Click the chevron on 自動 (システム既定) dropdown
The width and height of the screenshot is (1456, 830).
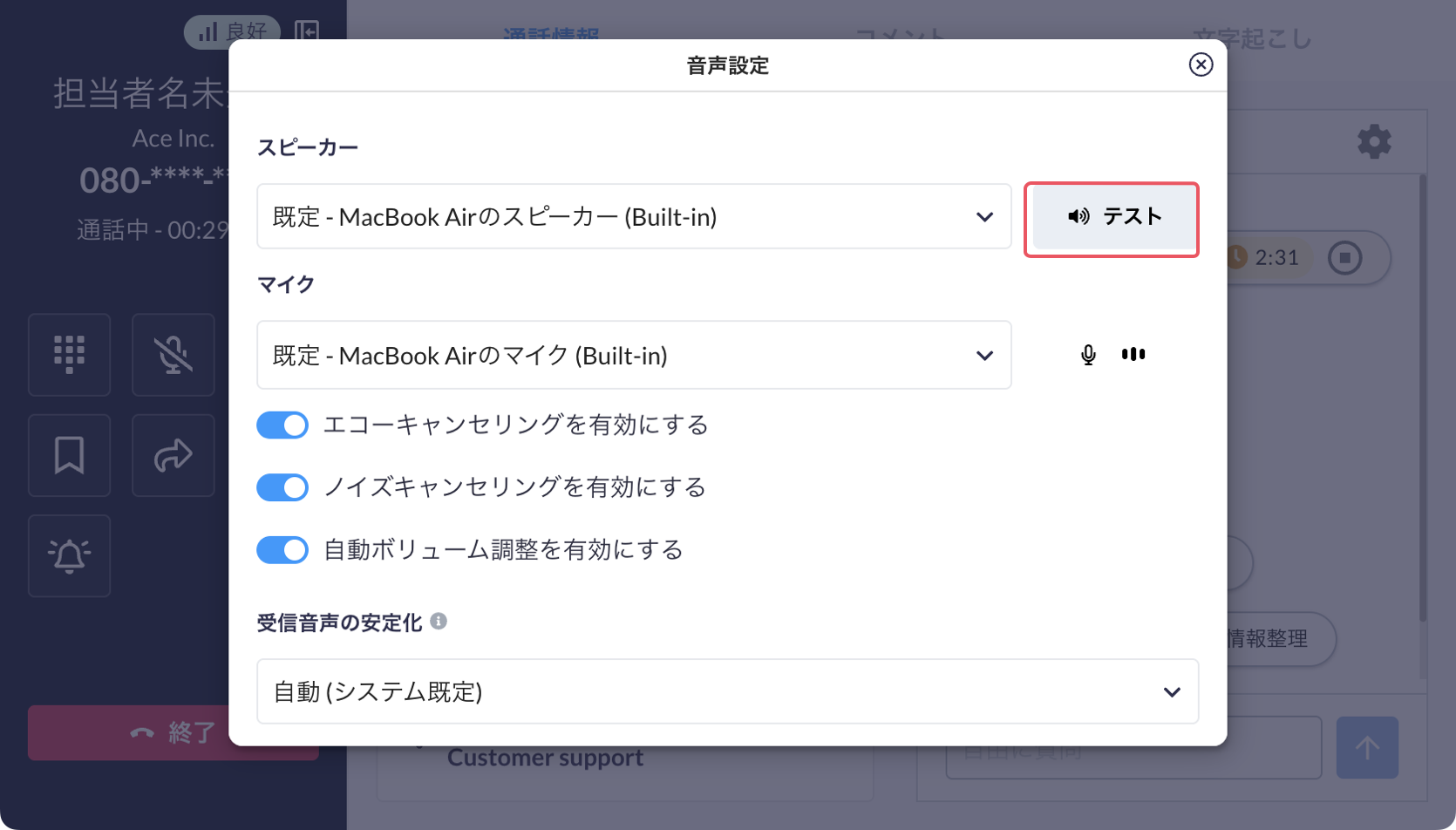click(x=1172, y=692)
